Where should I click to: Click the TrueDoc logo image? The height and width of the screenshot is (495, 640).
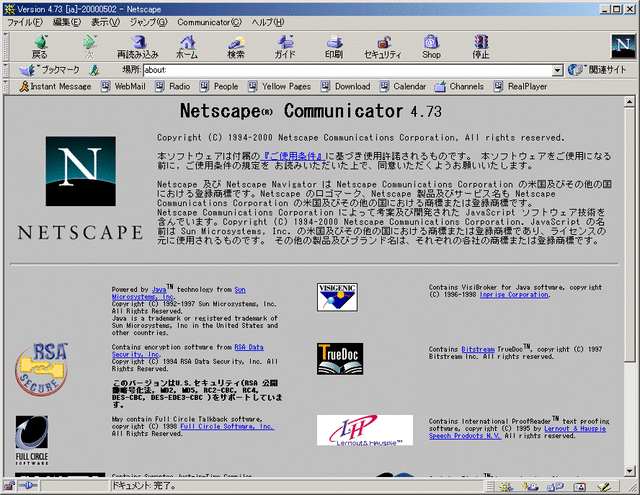(x=340, y=359)
